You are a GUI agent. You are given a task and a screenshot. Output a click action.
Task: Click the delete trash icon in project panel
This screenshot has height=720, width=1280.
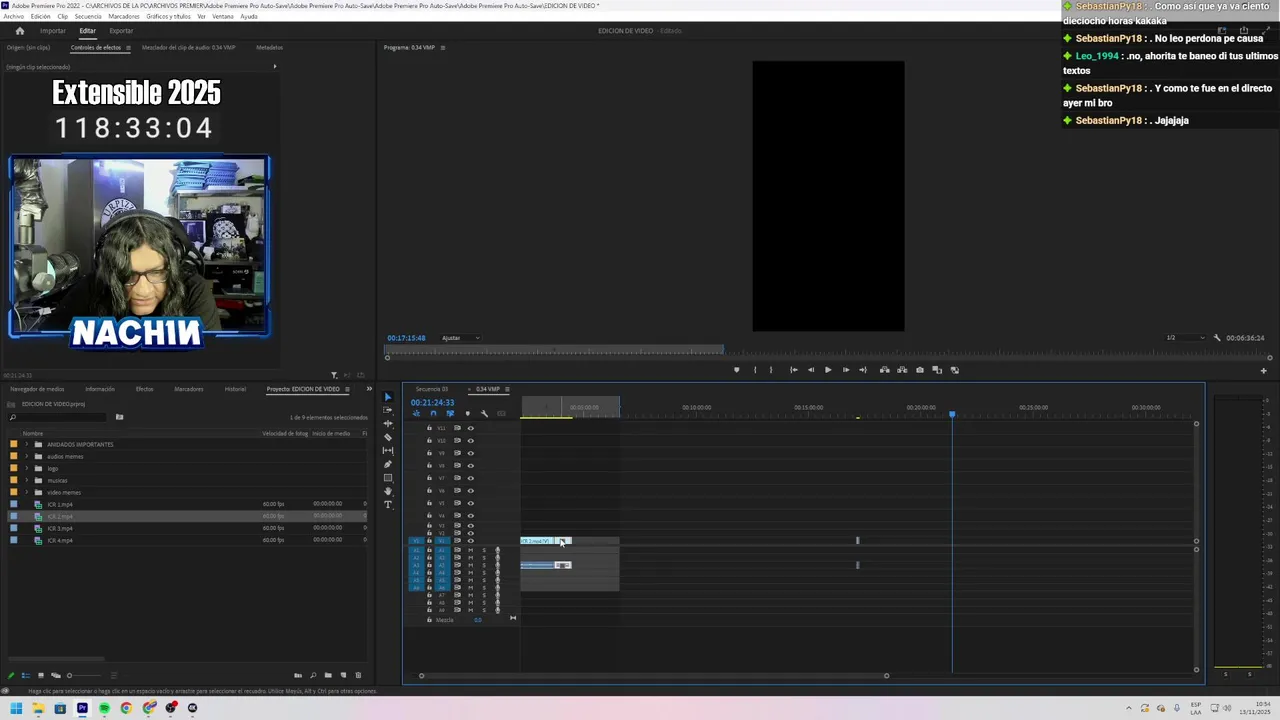coord(358,675)
